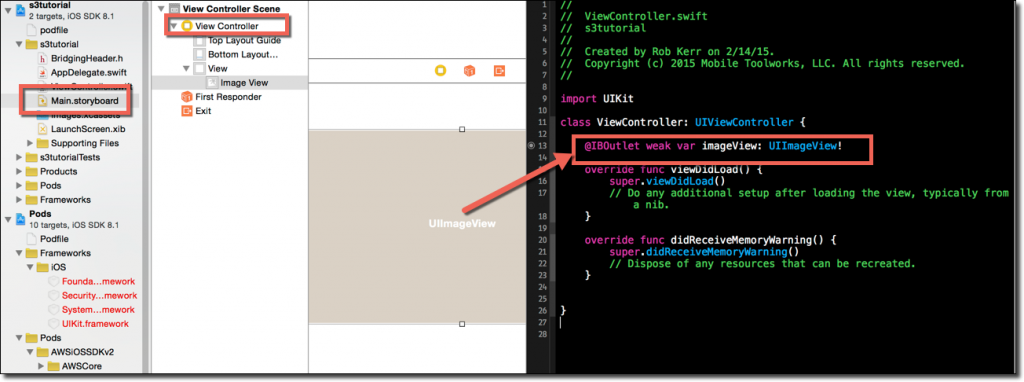Screen dimensions: 1024x382
Task: Click the IBOutlet connection circle at line 13
Action: [x=531, y=146]
